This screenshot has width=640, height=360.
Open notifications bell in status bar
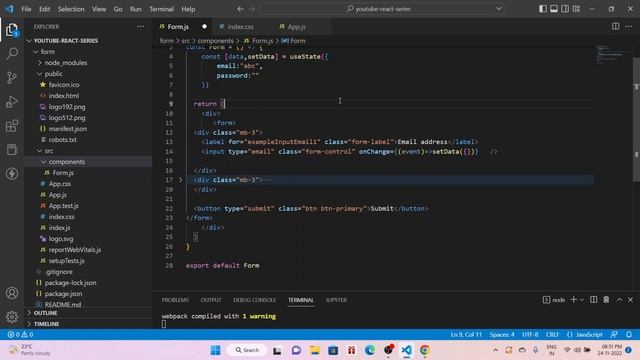coord(629,335)
